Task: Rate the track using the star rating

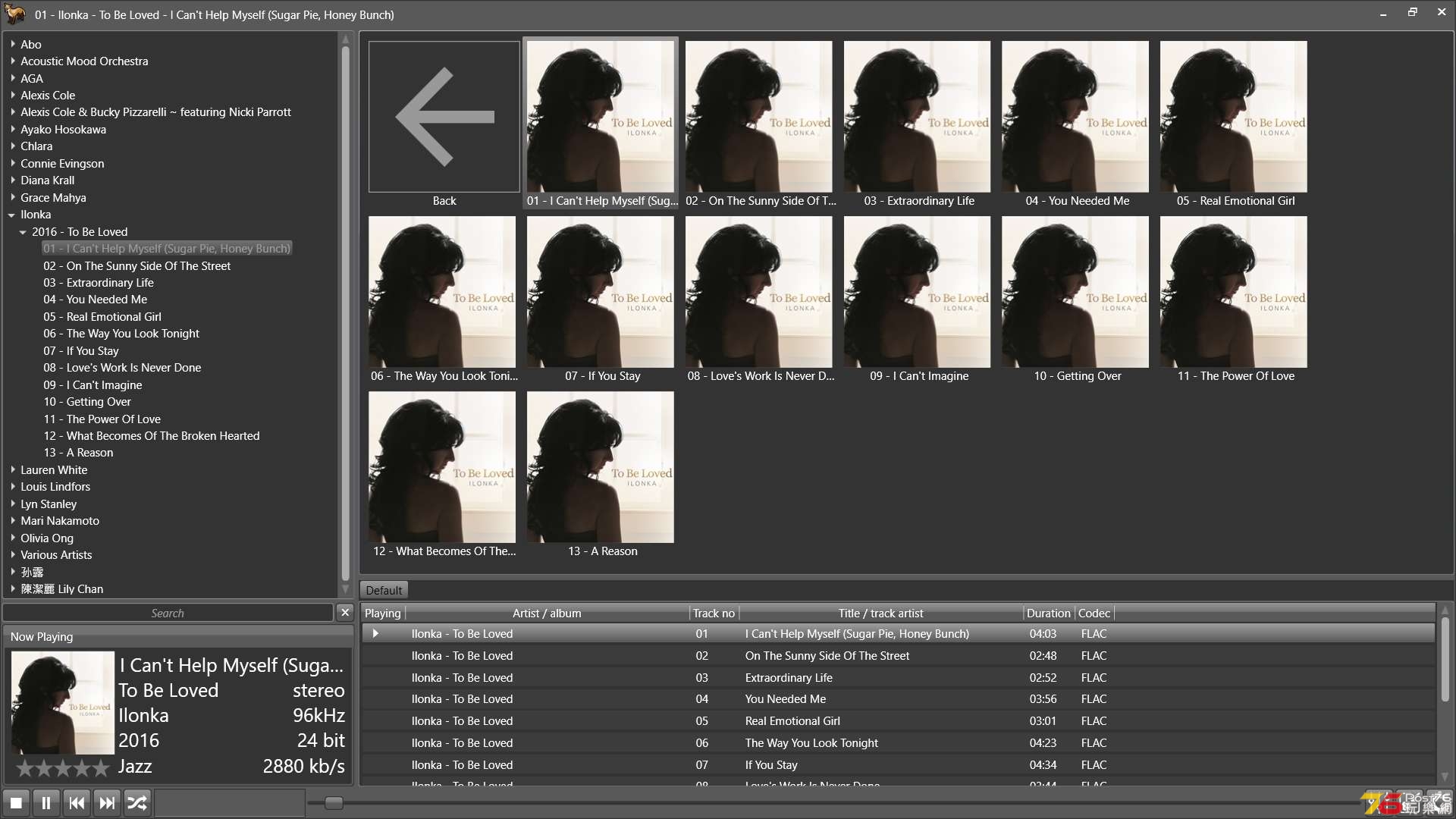Action: 63,767
